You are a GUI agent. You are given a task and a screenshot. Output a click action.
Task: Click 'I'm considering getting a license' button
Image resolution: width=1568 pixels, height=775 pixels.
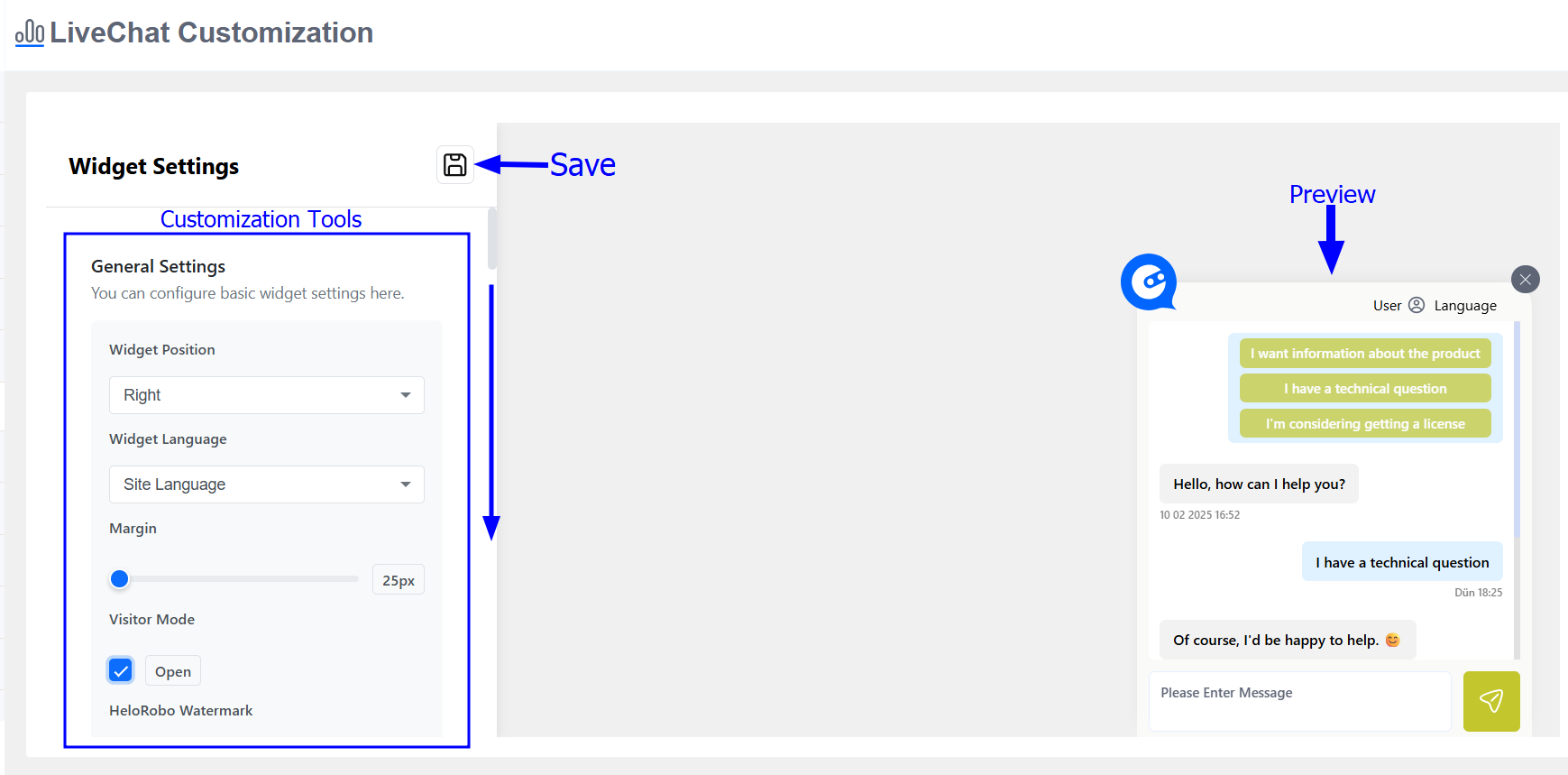pyautogui.click(x=1365, y=424)
